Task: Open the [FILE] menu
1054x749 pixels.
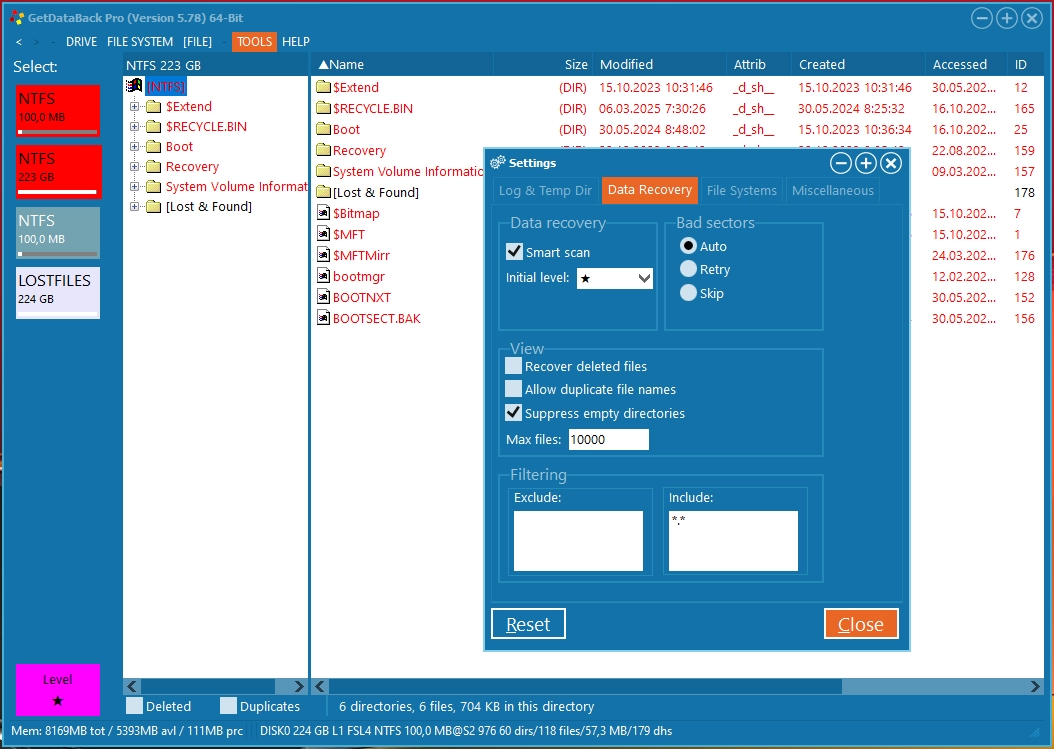Action: [197, 42]
